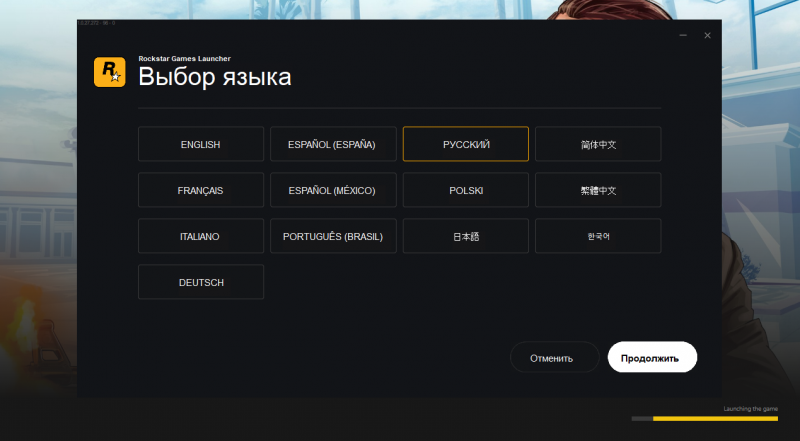Pick ITALIANO from the language grid
The height and width of the screenshot is (441, 800).
[201, 236]
